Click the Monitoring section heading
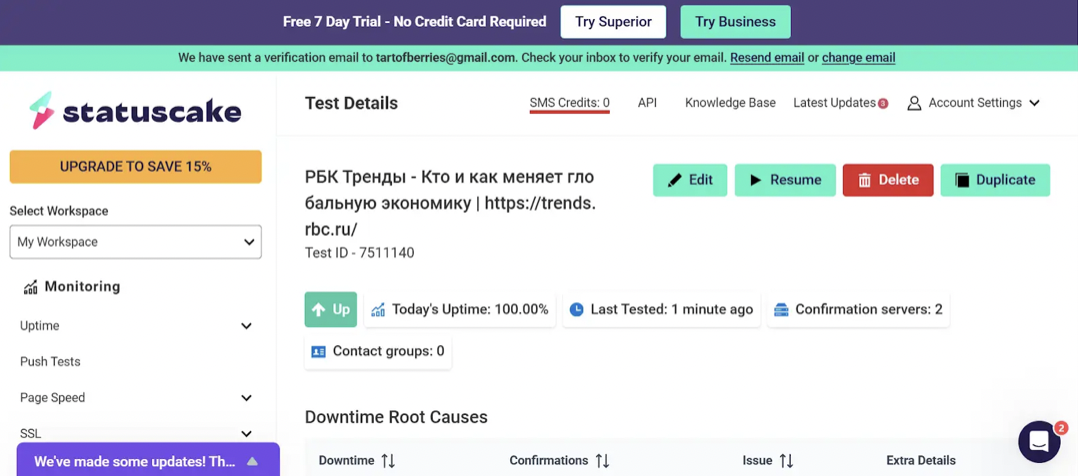The image size is (1078, 476). click(x=82, y=287)
